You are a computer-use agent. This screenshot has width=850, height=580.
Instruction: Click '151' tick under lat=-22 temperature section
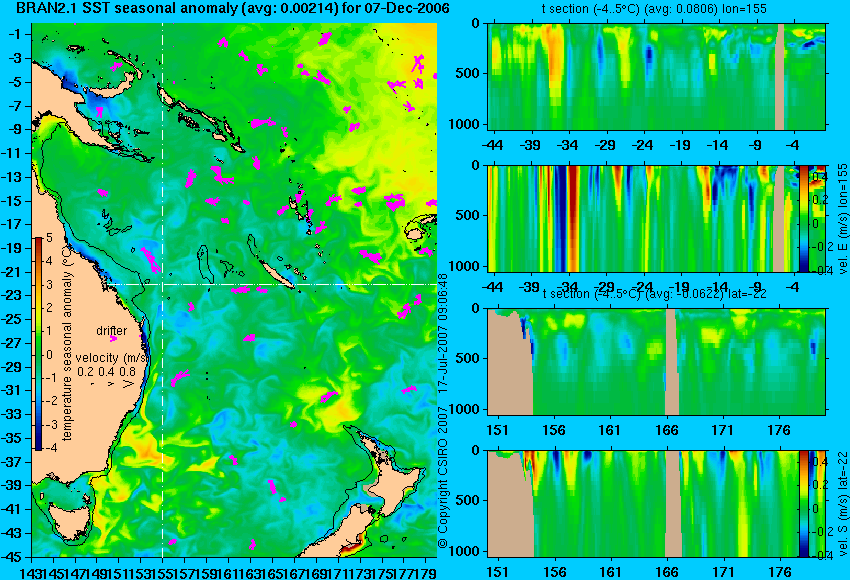click(x=497, y=430)
